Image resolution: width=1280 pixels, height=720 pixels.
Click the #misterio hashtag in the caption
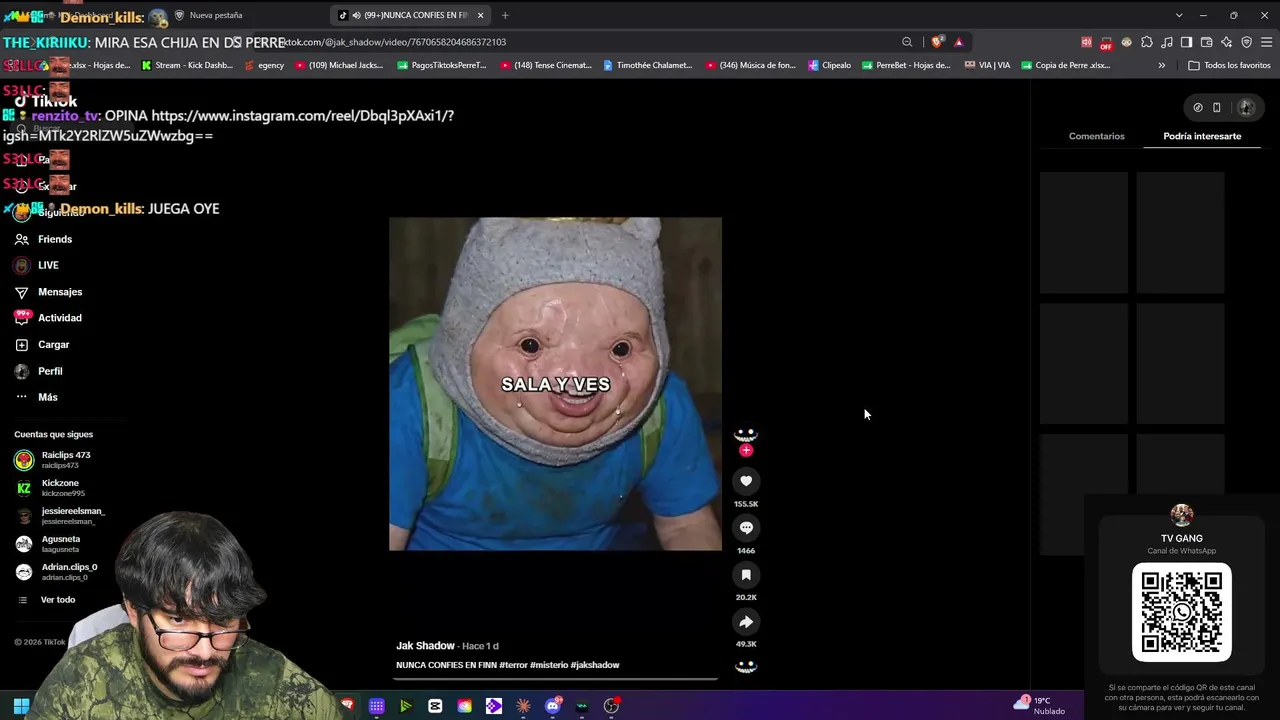click(549, 665)
